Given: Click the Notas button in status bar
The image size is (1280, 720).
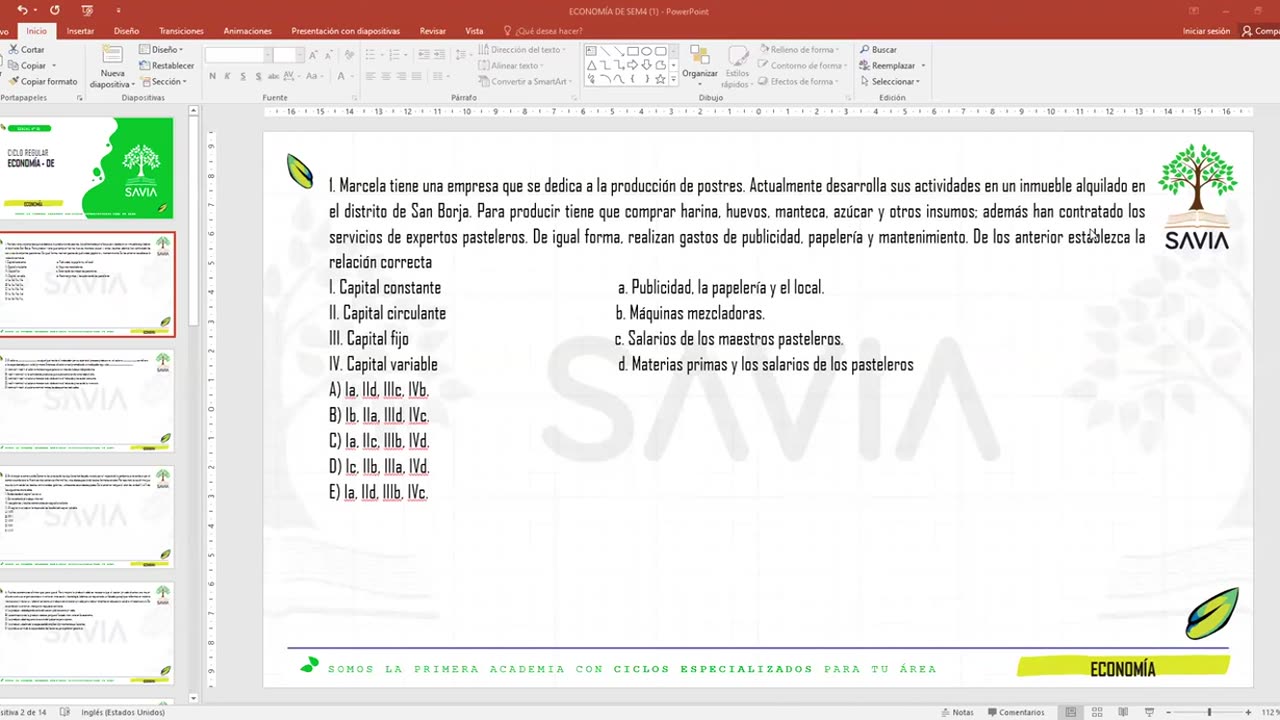Looking at the screenshot, I should [957, 712].
